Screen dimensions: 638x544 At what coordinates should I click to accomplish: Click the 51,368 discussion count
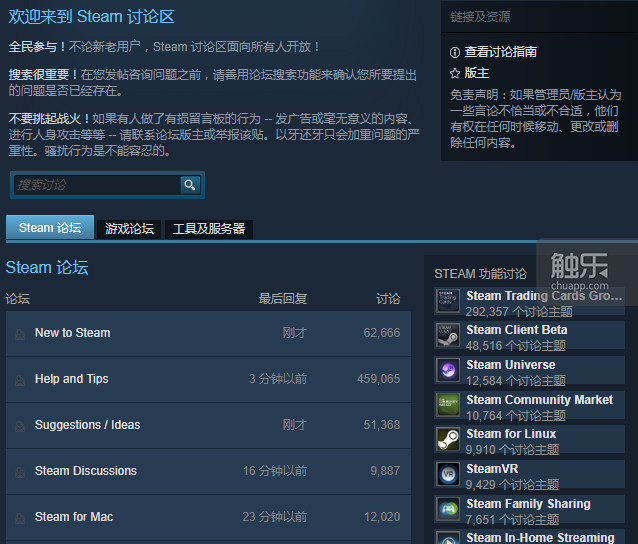tap(382, 425)
